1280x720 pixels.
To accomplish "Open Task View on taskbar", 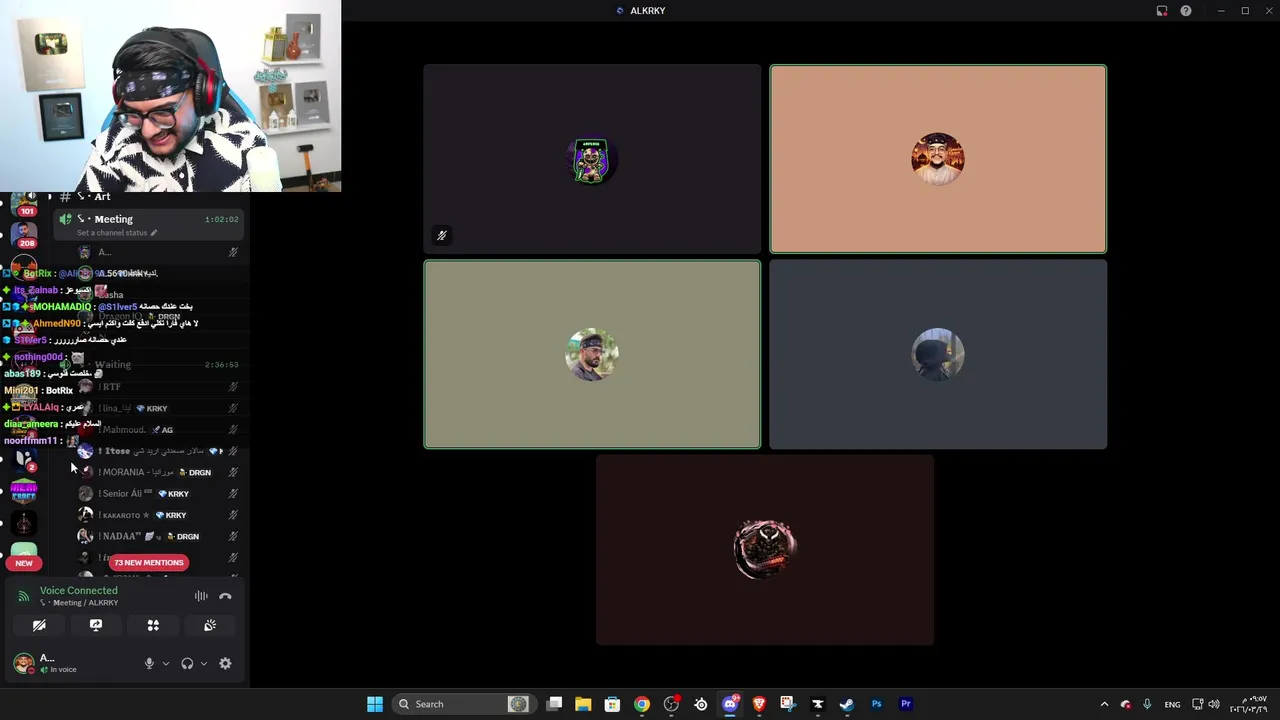I will [554, 704].
